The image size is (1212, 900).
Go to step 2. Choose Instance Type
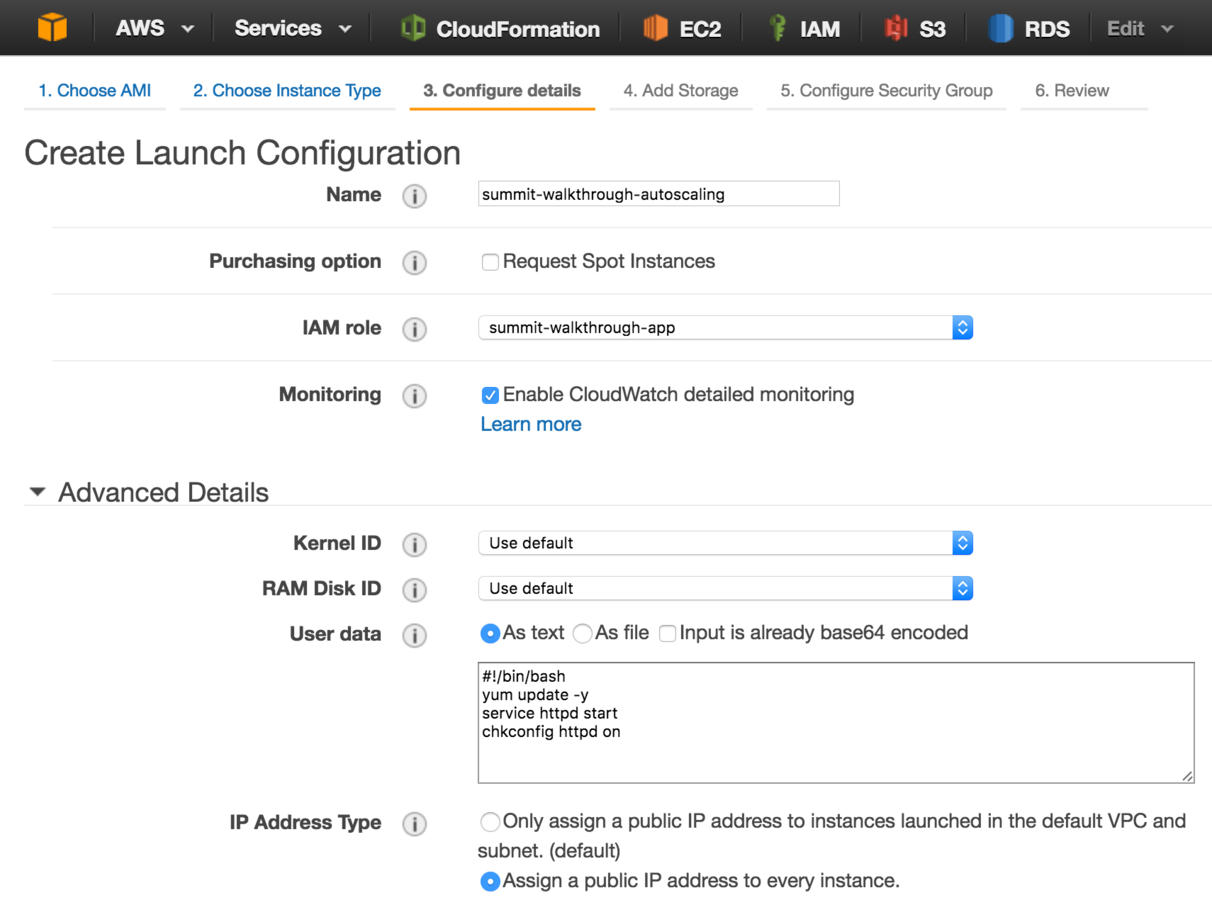tap(287, 90)
